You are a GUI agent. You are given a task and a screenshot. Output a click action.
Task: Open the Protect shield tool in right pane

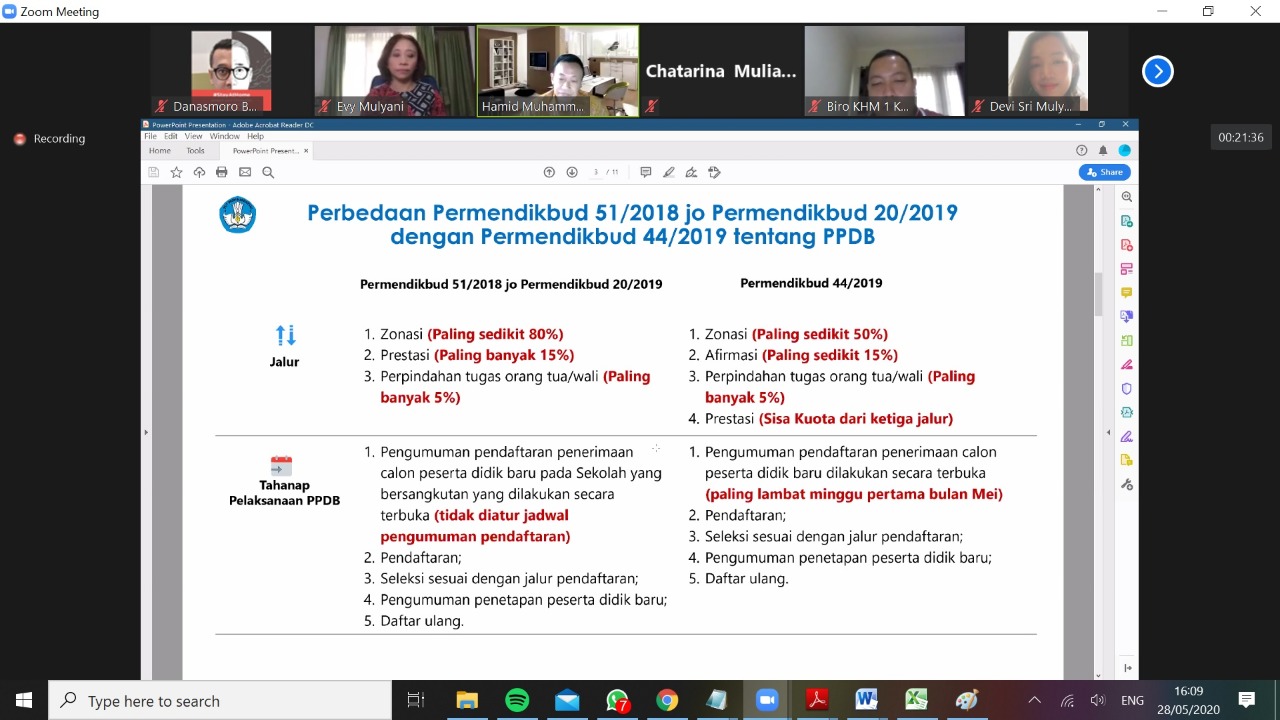pos(1127,388)
